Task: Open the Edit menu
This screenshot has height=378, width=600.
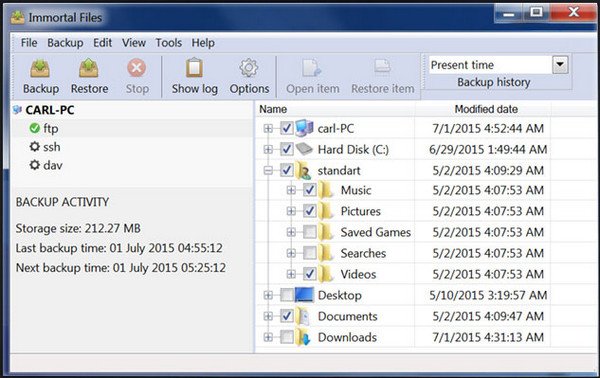Action: (103, 43)
